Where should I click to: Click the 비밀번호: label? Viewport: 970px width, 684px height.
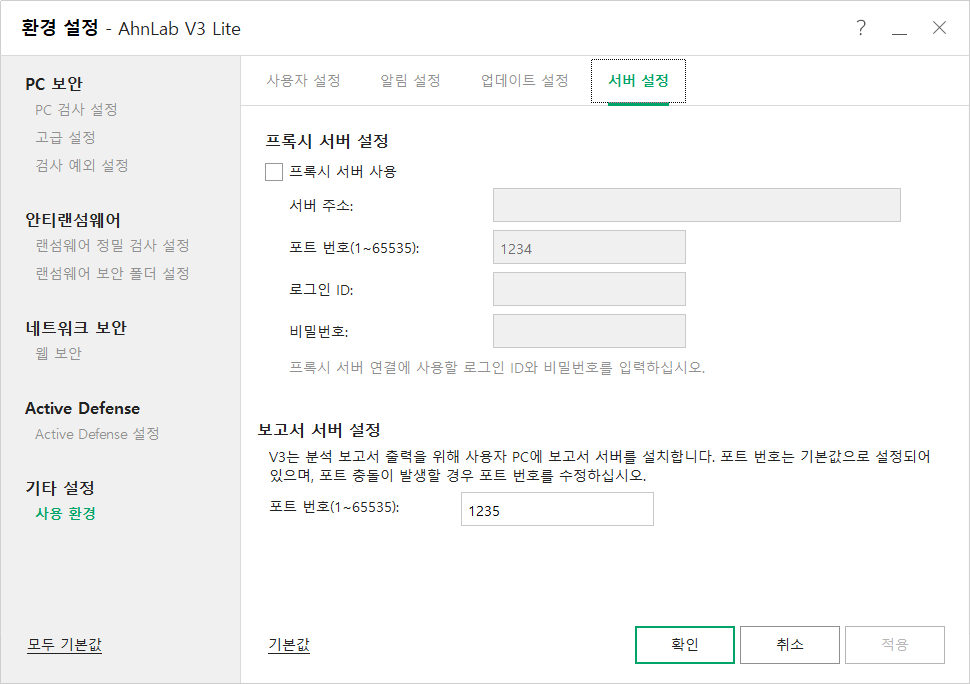click(319, 331)
